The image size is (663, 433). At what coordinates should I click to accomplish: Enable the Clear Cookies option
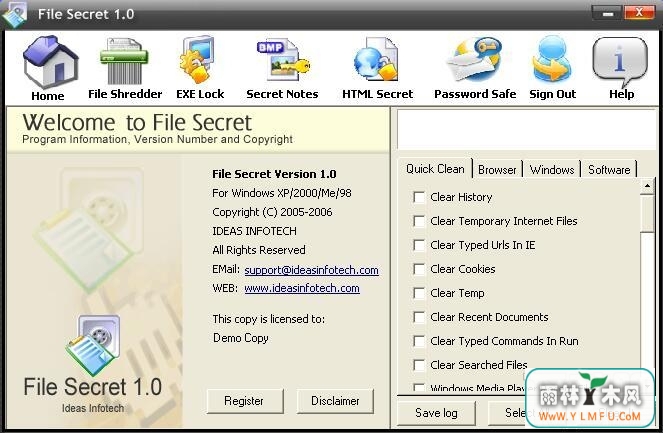419,269
